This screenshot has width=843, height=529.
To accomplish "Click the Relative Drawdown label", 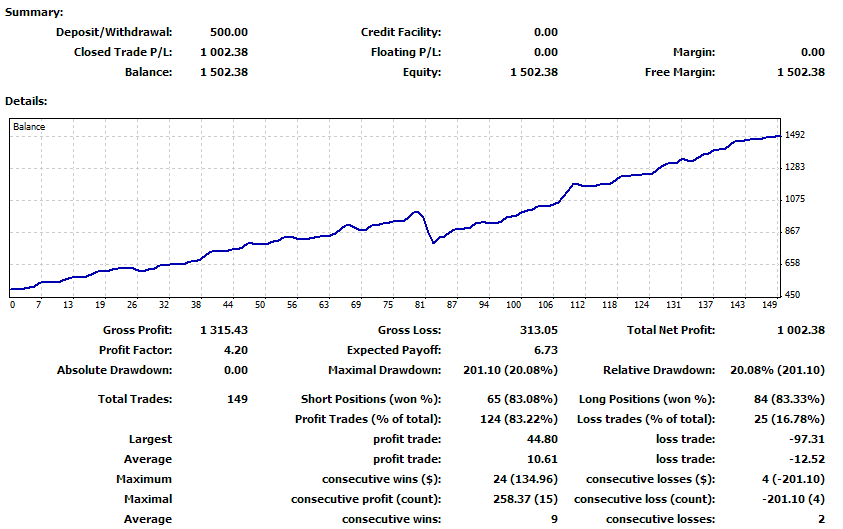I will click(659, 370).
